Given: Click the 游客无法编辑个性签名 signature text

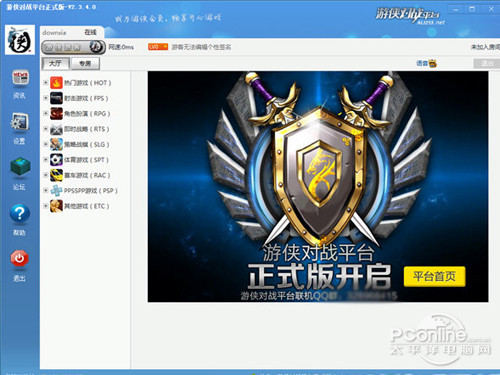Looking at the screenshot, I should (x=201, y=47).
